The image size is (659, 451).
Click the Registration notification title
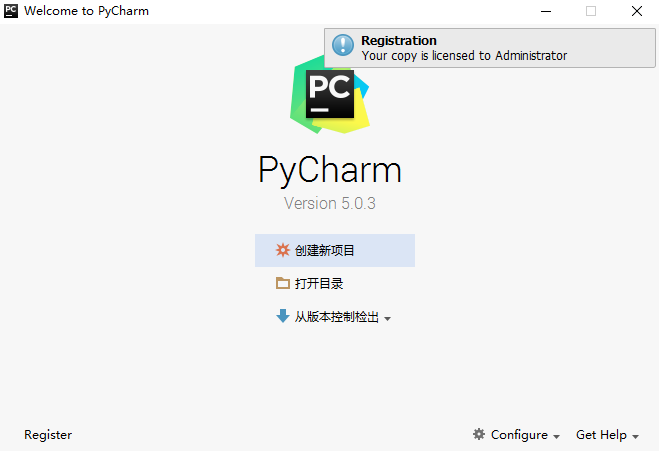[x=399, y=40]
